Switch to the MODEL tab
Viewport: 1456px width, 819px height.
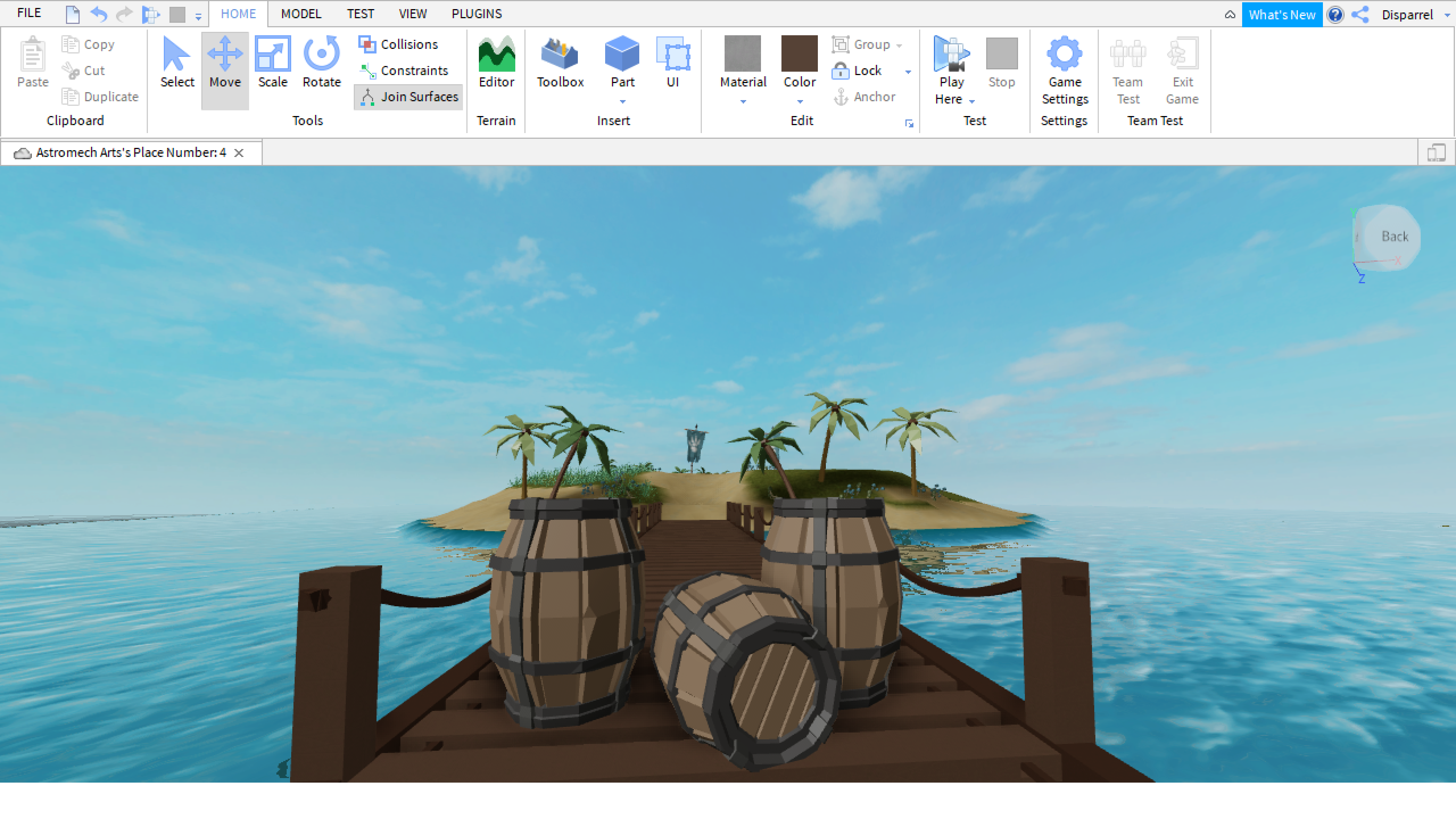click(x=301, y=14)
